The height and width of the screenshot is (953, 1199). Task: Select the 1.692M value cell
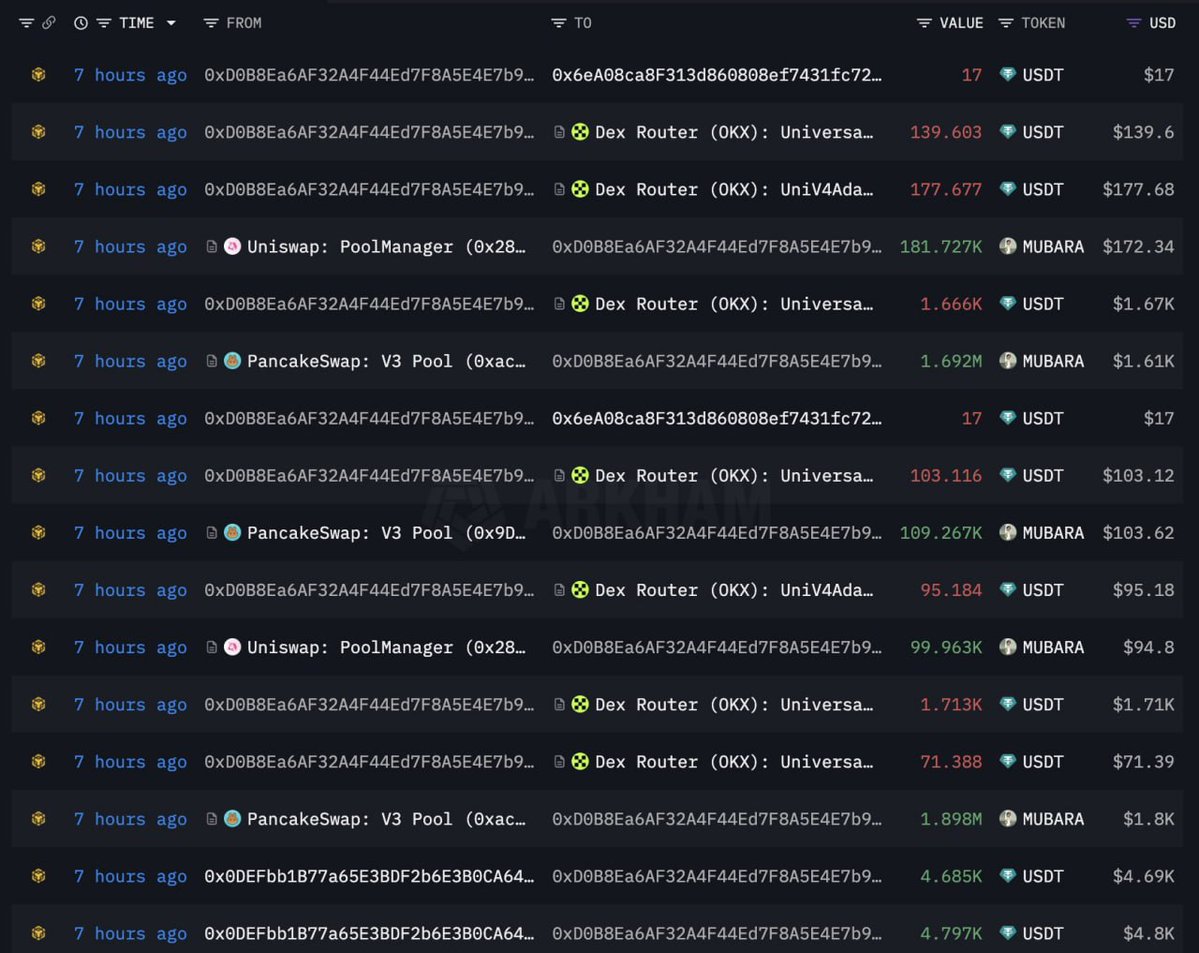coord(950,361)
